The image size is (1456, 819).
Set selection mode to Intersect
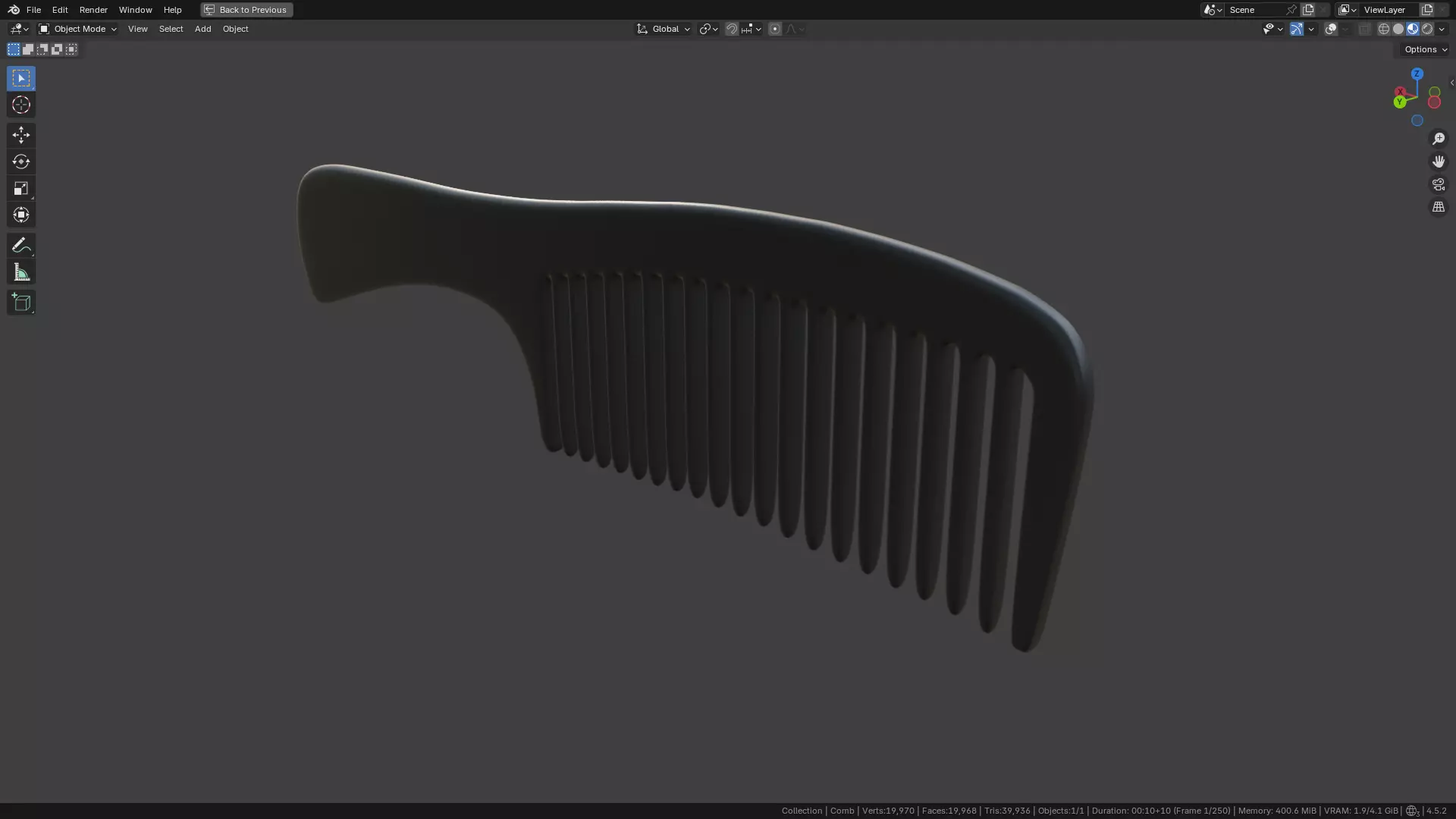pos(71,49)
